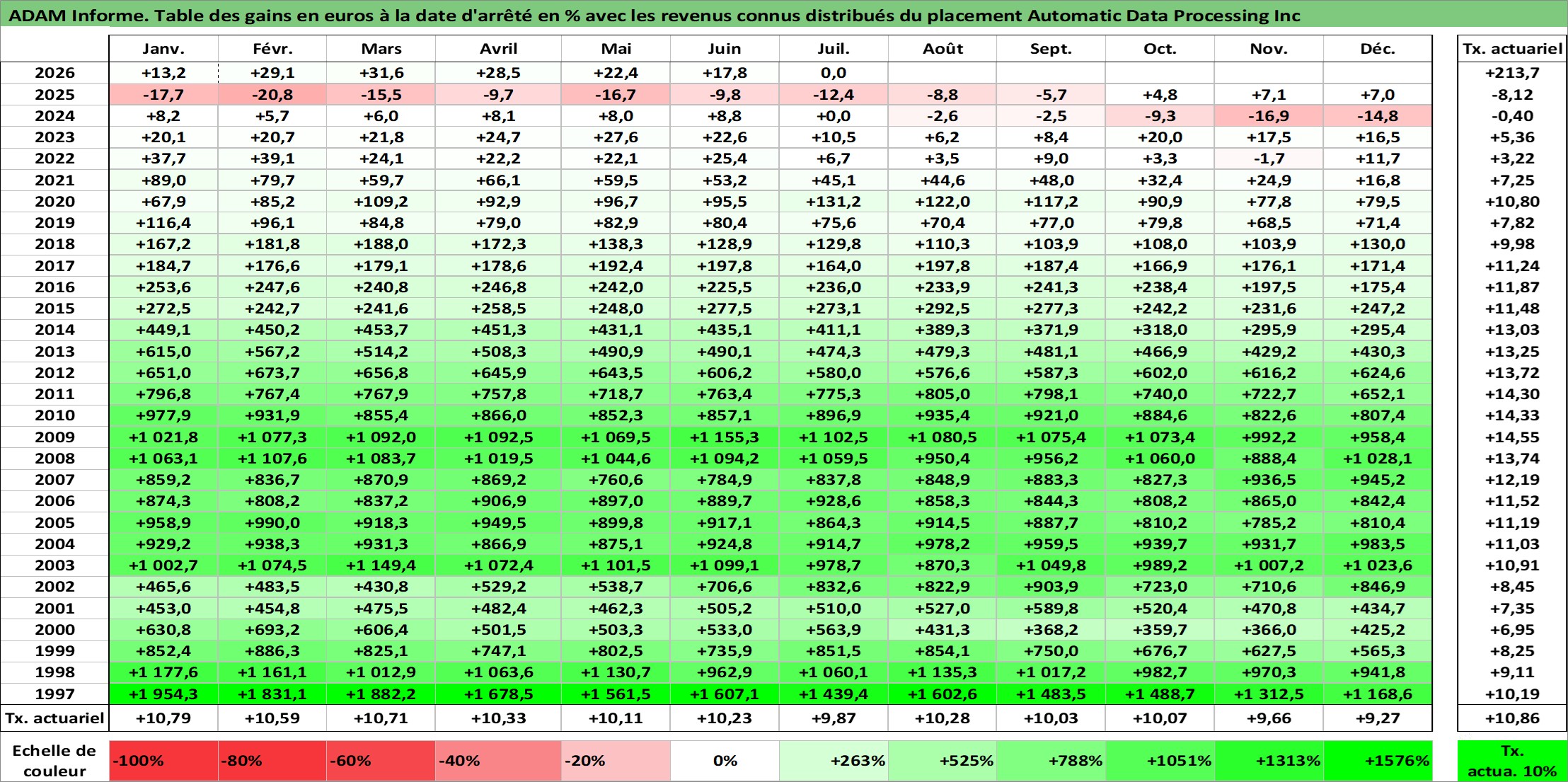Select the "+292,5" cell in row 2015
This screenshot has width=1568, height=782.
[942, 309]
